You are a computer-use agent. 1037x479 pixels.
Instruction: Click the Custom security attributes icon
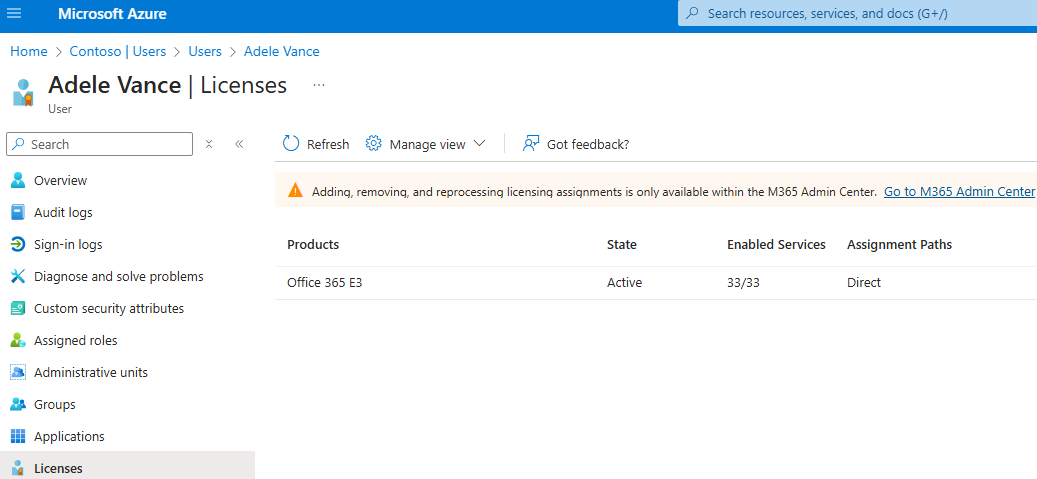(x=18, y=308)
